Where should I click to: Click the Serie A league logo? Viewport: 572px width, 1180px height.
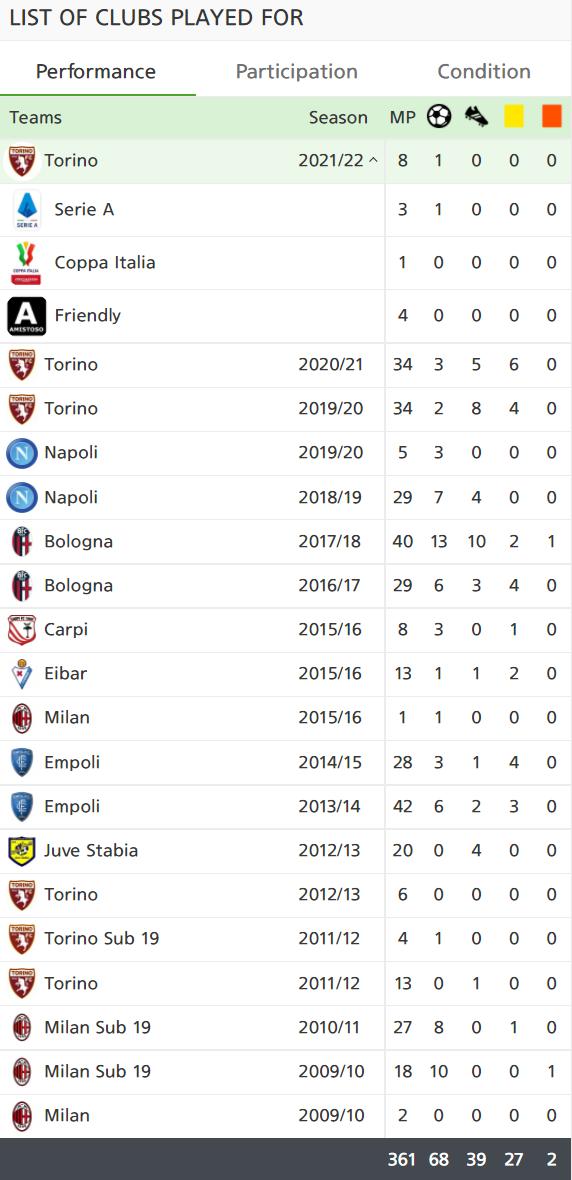pyautogui.click(x=27, y=210)
